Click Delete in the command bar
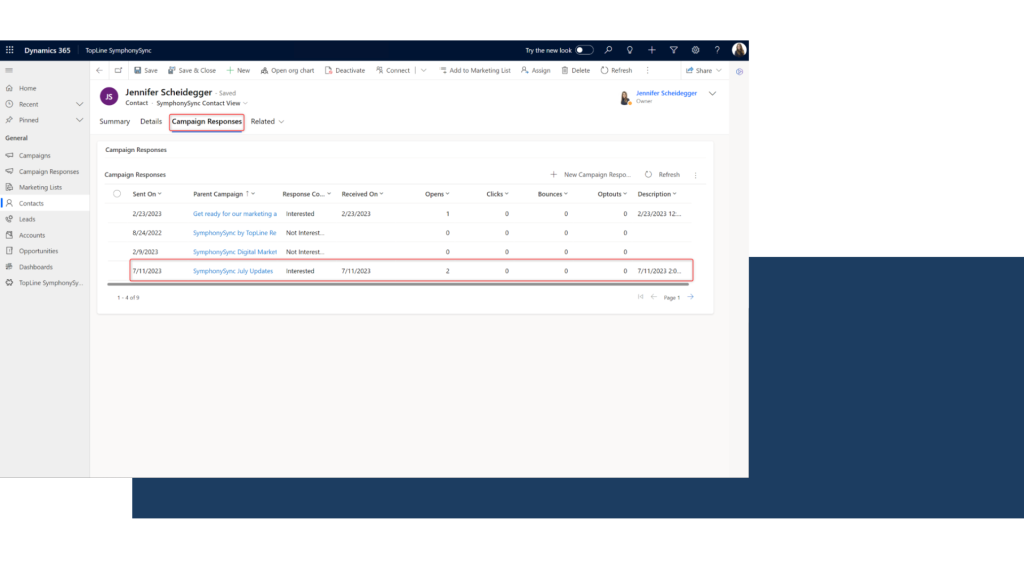This screenshot has width=1024, height=576. tap(575, 70)
